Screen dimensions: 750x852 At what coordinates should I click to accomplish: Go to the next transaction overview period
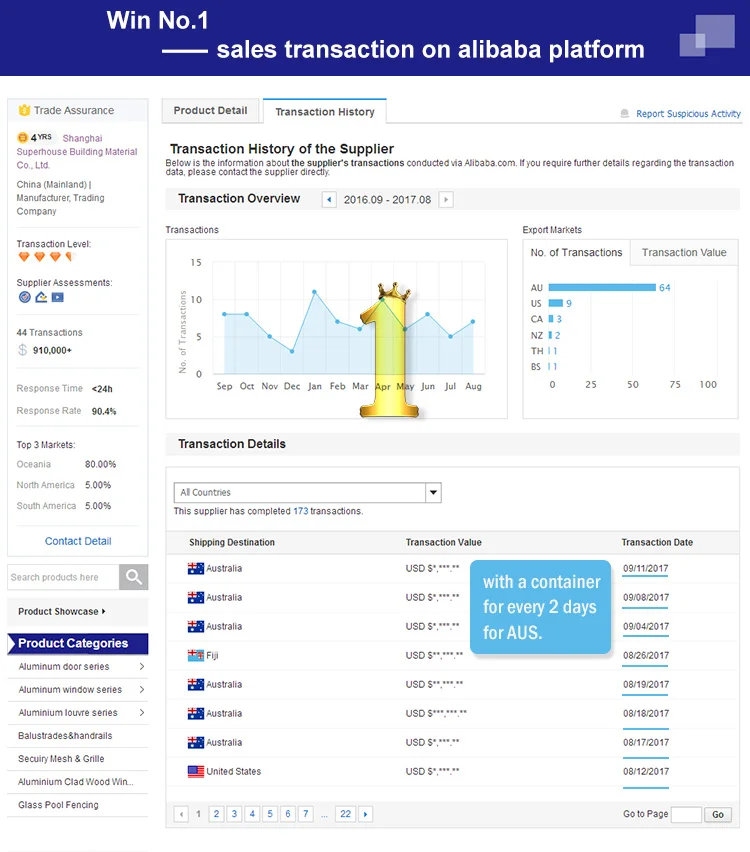point(446,199)
